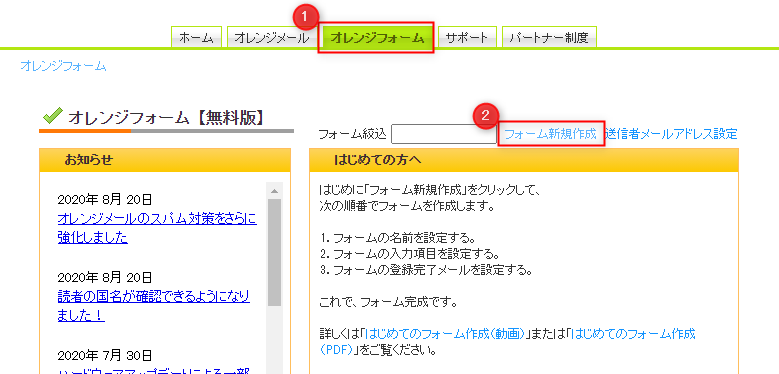Go to the パートナー制度 tab
Viewport: 779px width, 374px height.
tap(549, 37)
